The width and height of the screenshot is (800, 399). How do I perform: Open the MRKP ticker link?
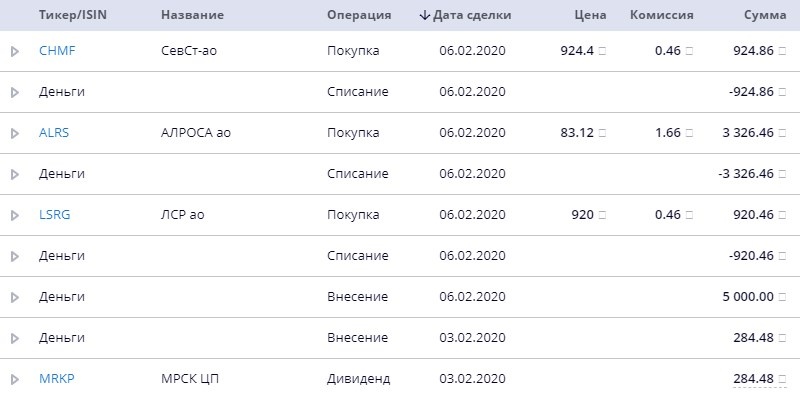pos(57,379)
